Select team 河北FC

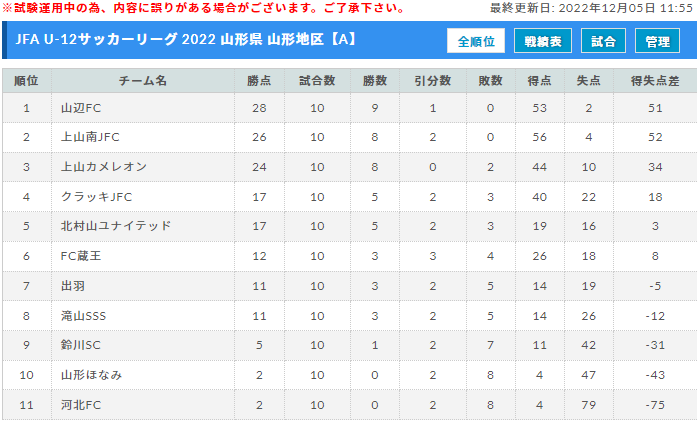click(81, 405)
